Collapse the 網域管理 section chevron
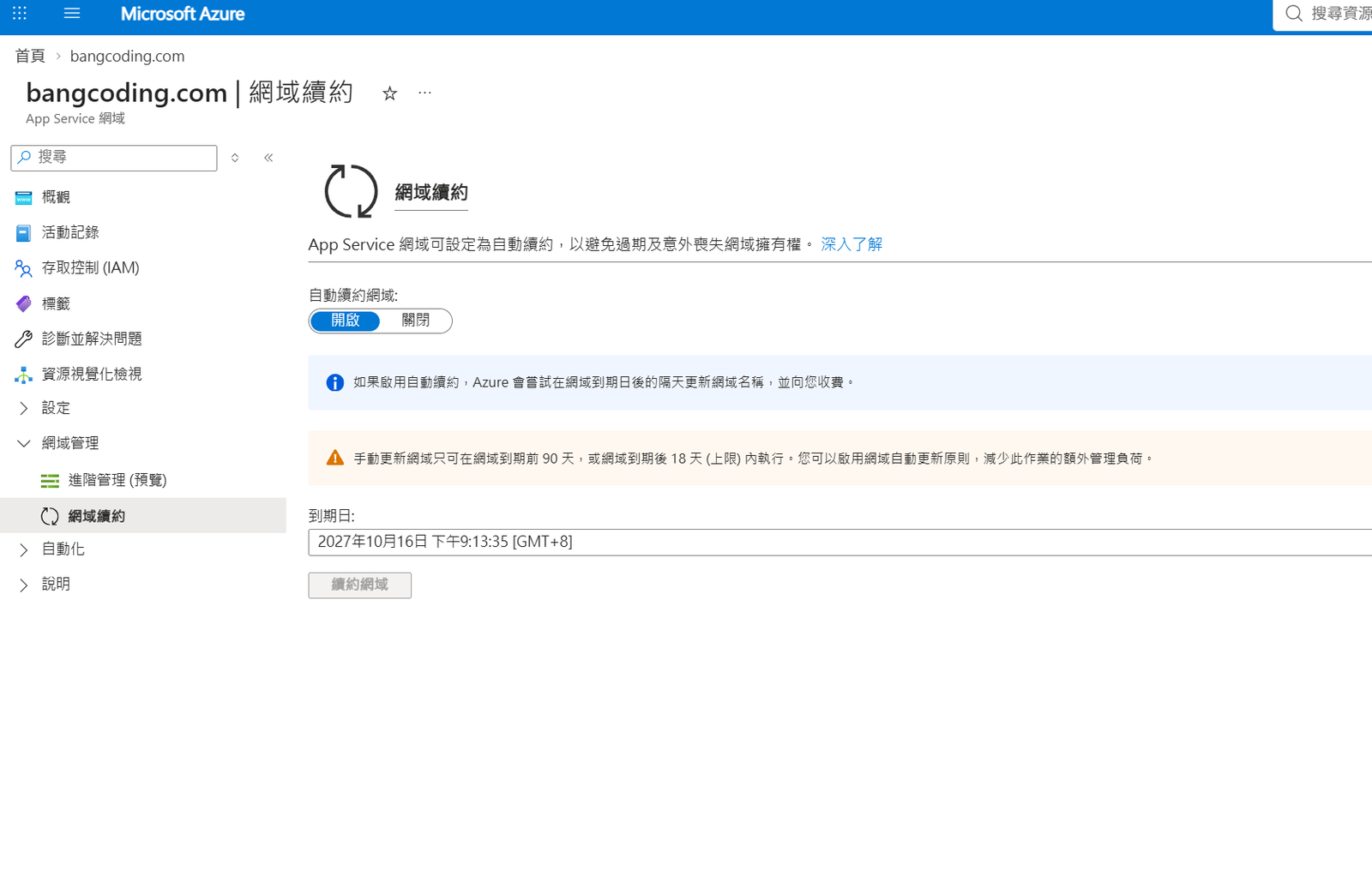 (x=23, y=443)
